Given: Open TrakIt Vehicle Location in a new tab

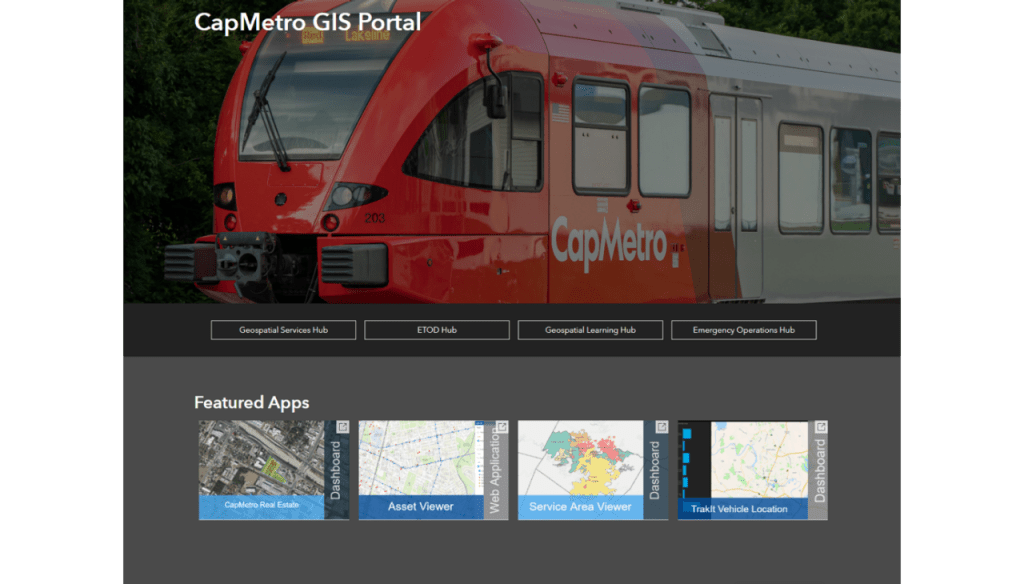Looking at the screenshot, I should click(819, 425).
